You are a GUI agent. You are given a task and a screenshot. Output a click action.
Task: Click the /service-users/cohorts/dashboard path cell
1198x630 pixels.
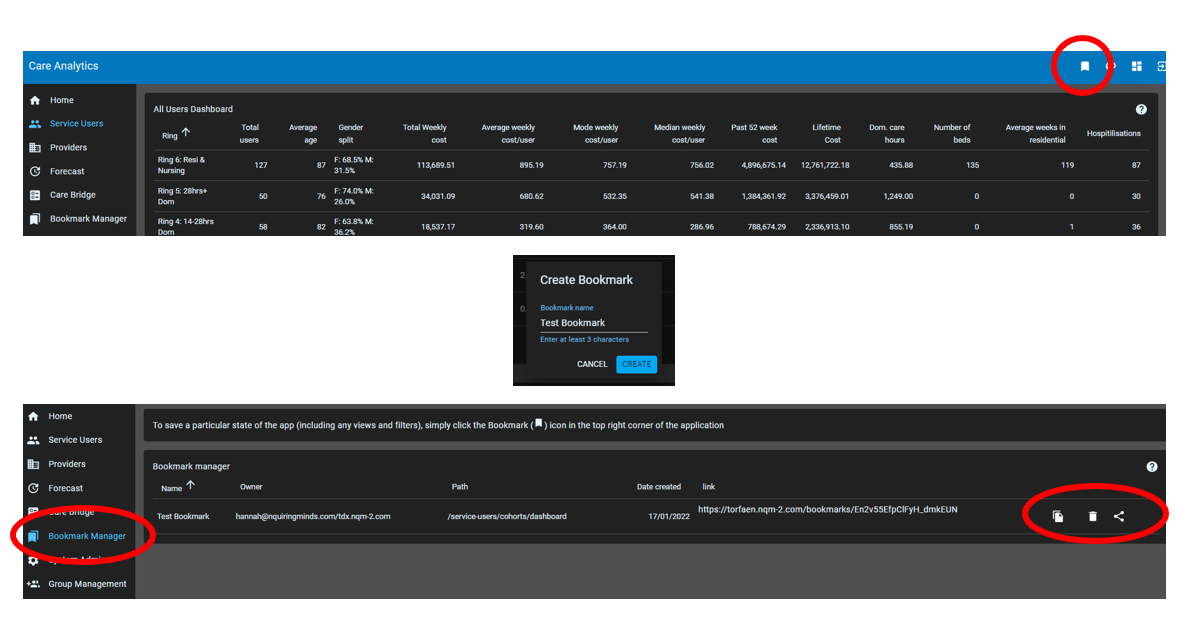point(507,516)
